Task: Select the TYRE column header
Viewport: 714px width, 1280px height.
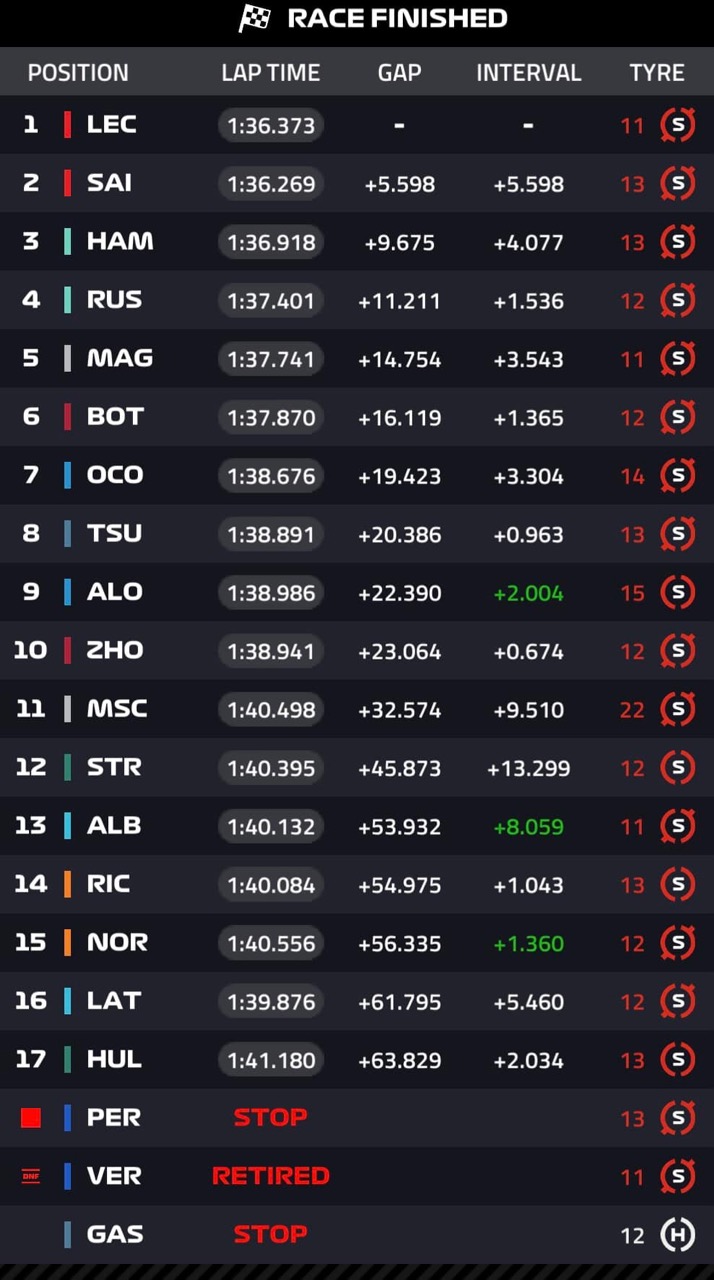Action: click(657, 73)
